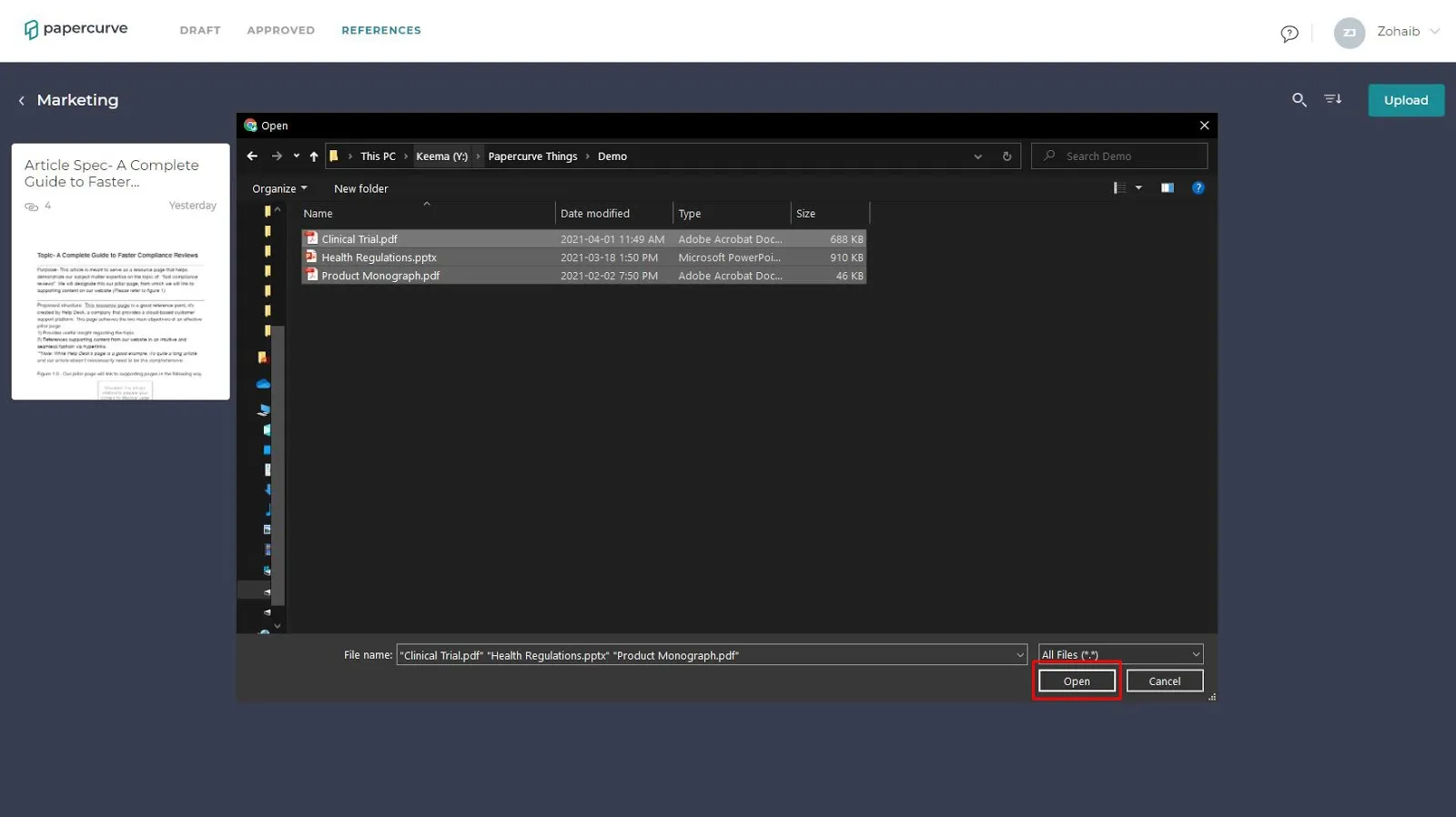Click the Search Demo input field
This screenshot has width=1456, height=817.
(1119, 156)
